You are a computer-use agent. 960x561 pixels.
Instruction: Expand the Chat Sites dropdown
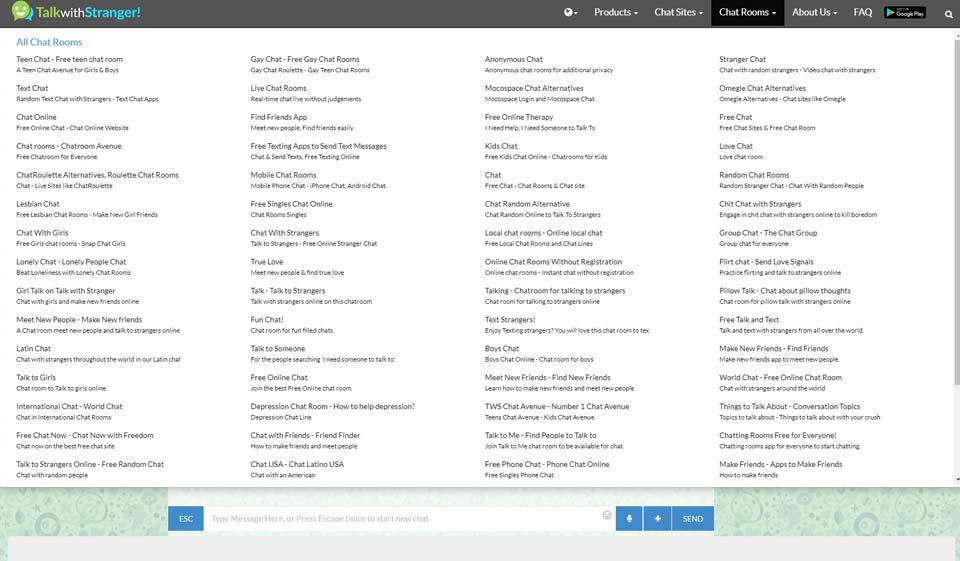(x=678, y=13)
